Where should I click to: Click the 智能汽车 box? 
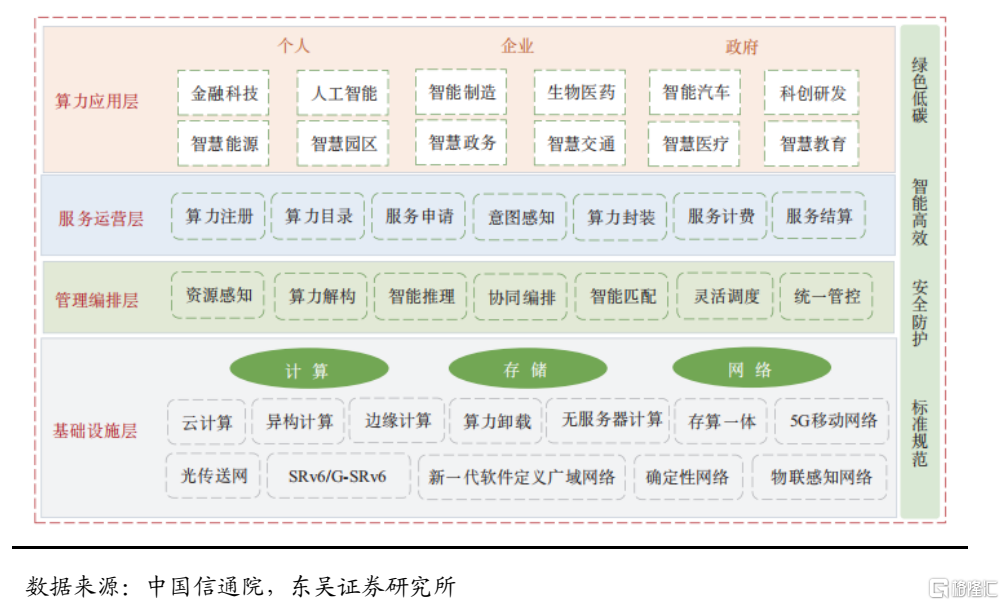point(695,92)
